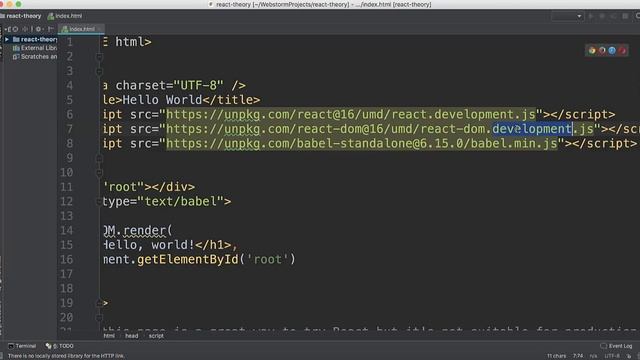
Task: Click 'html' in bottom breadcrumb
Action: [x=109, y=336]
